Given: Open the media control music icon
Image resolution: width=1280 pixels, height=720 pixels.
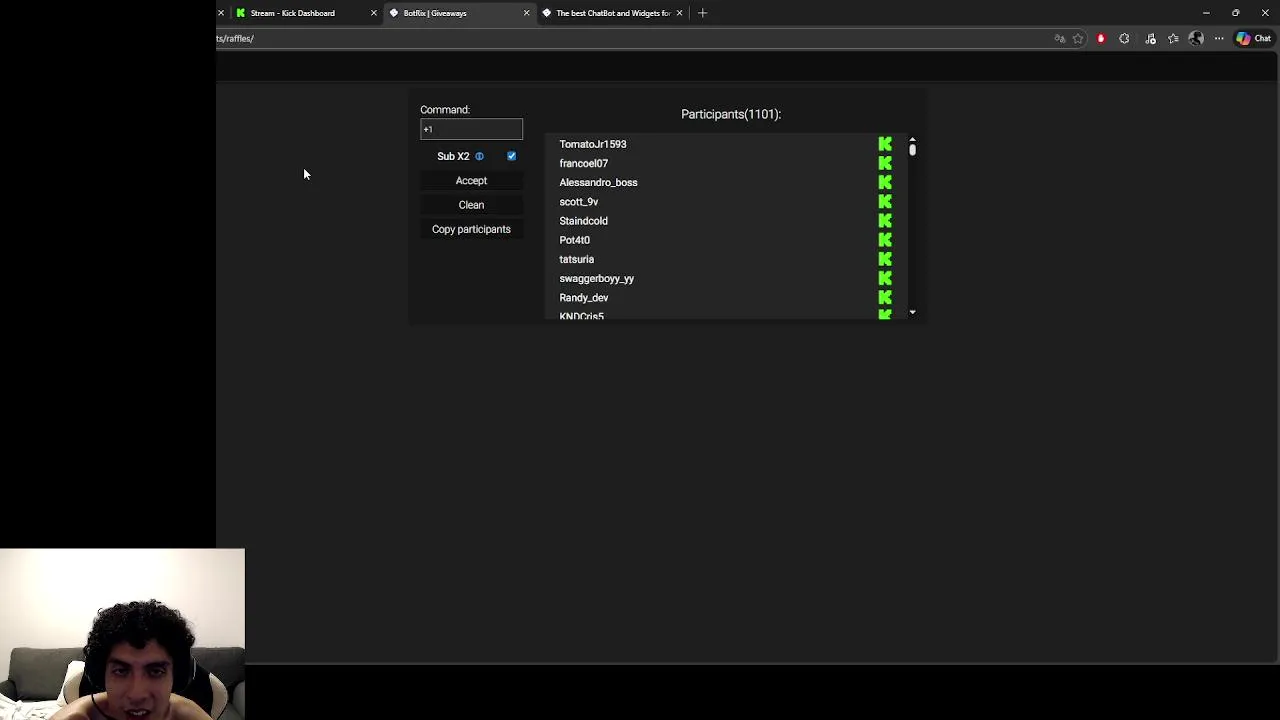Looking at the screenshot, I should coord(1150,39).
